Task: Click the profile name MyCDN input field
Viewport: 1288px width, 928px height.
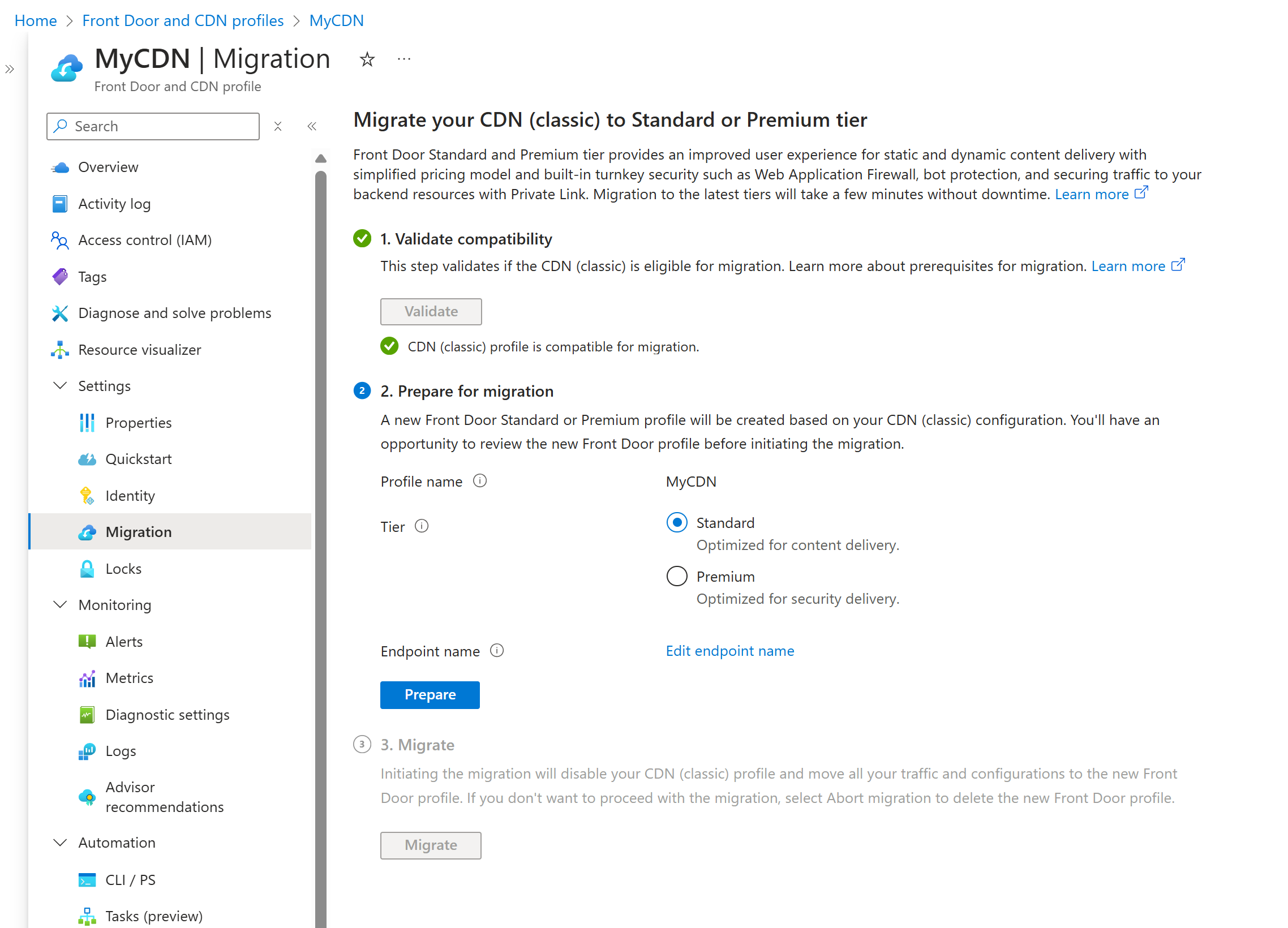Action: point(694,481)
